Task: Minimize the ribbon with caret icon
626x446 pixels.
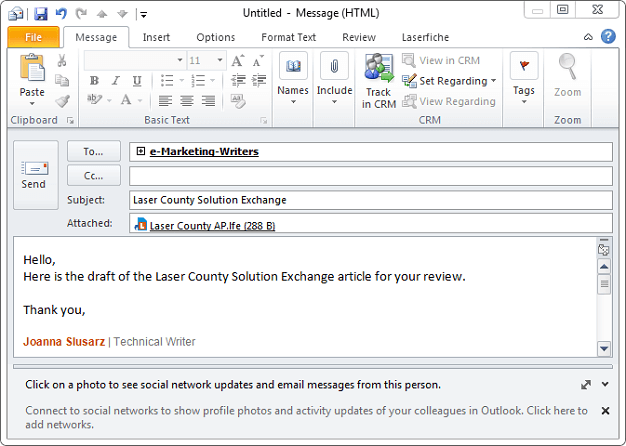Action: click(588, 37)
